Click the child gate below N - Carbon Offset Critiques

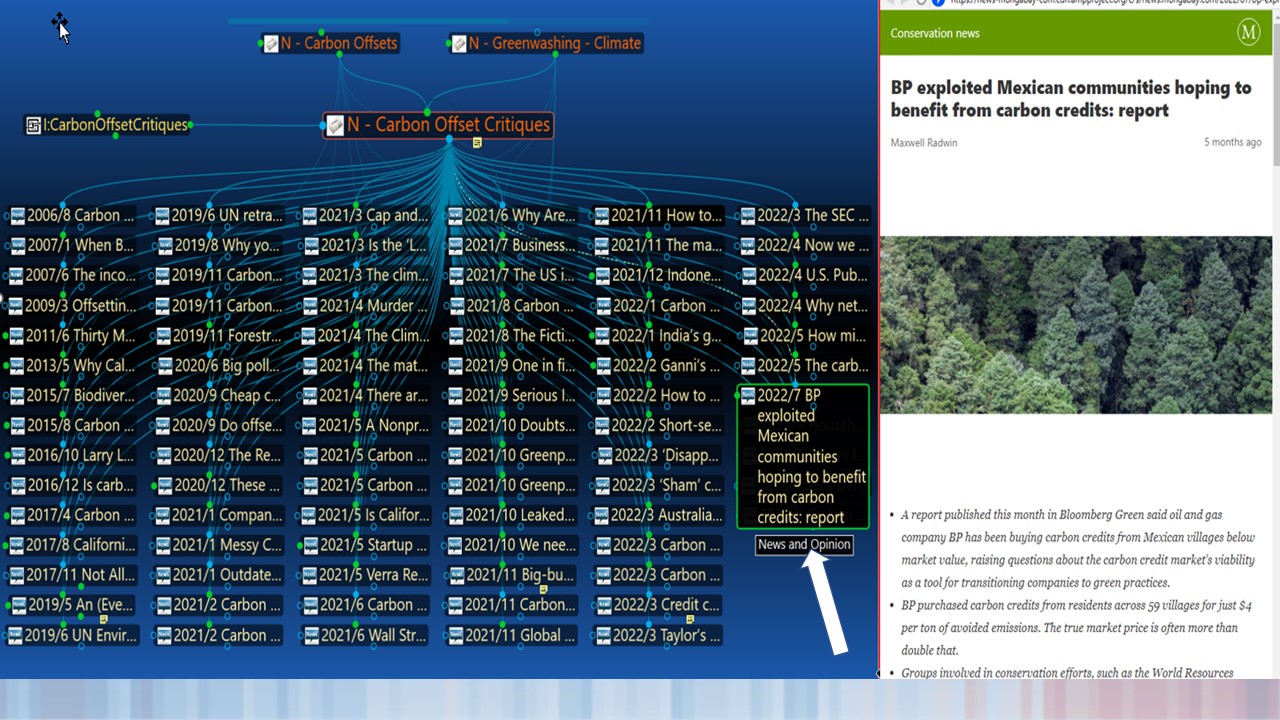click(x=449, y=140)
